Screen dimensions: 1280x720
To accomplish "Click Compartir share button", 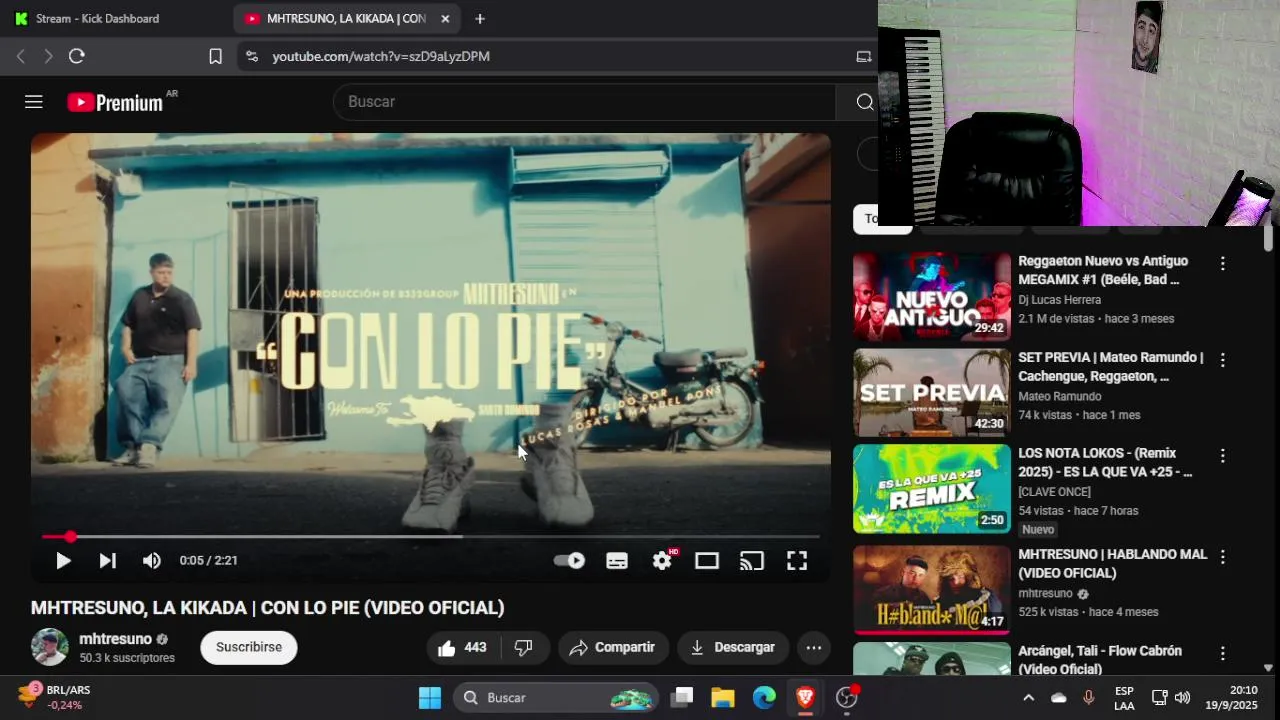I will (612, 648).
